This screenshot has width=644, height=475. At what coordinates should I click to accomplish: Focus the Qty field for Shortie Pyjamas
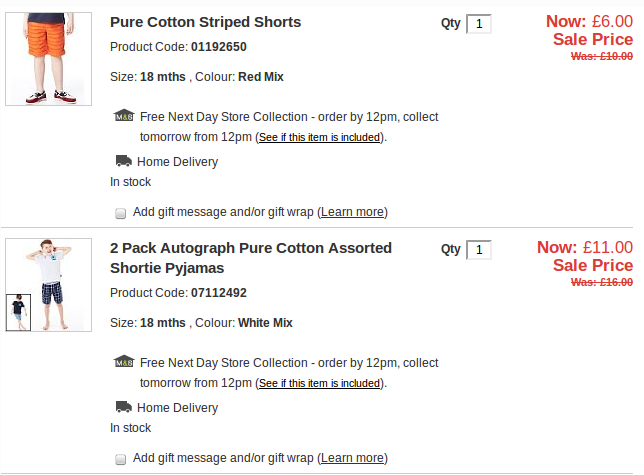(x=479, y=250)
